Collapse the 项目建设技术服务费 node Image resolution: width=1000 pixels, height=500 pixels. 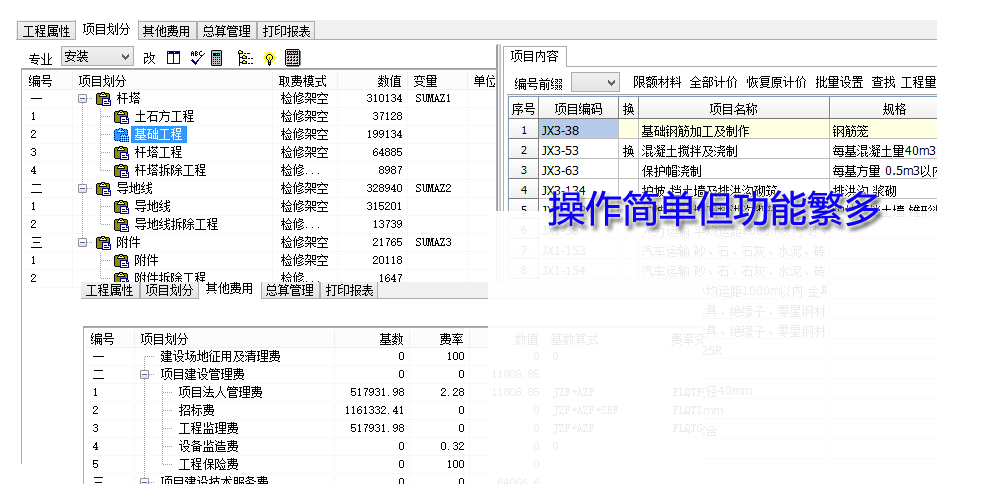(x=145, y=482)
